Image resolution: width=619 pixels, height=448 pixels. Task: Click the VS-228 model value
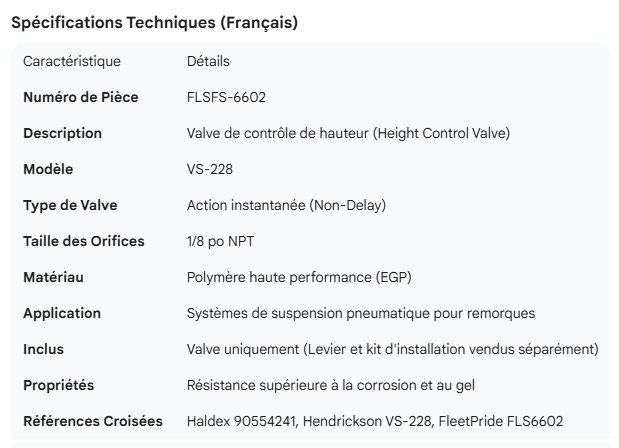pyautogui.click(x=208, y=169)
